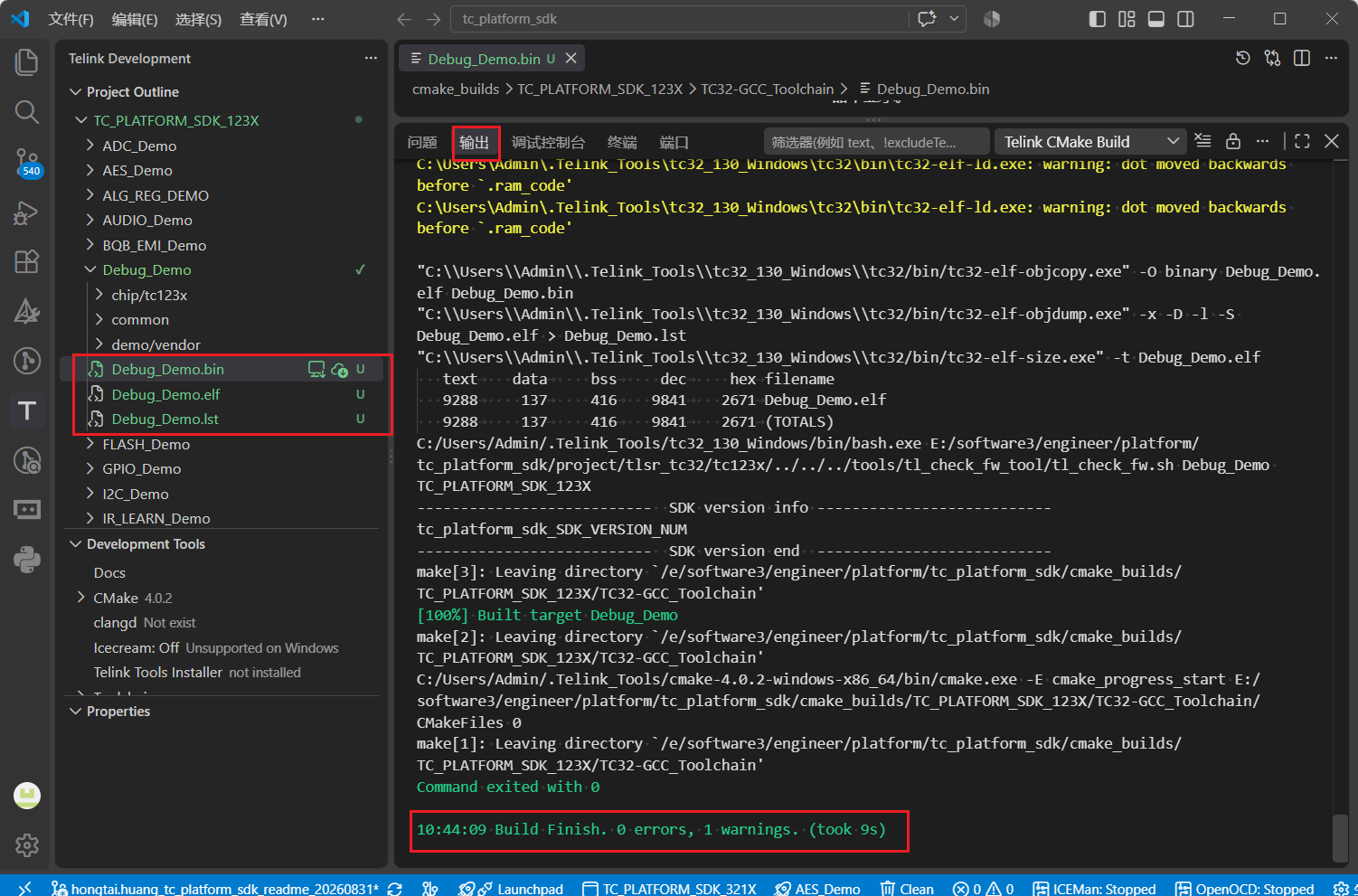Image resolution: width=1358 pixels, height=896 pixels.
Task: Open the Extensions view
Action: (x=27, y=261)
